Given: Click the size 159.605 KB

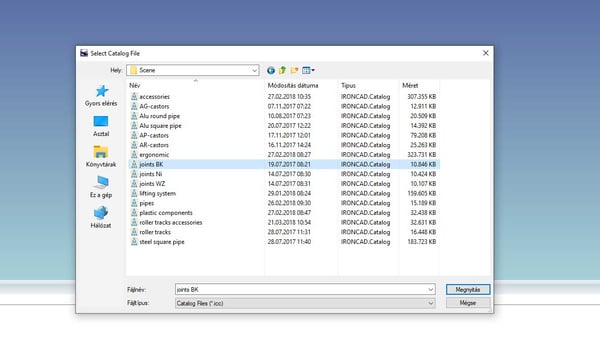Looking at the screenshot, I should pyautogui.click(x=422, y=193).
